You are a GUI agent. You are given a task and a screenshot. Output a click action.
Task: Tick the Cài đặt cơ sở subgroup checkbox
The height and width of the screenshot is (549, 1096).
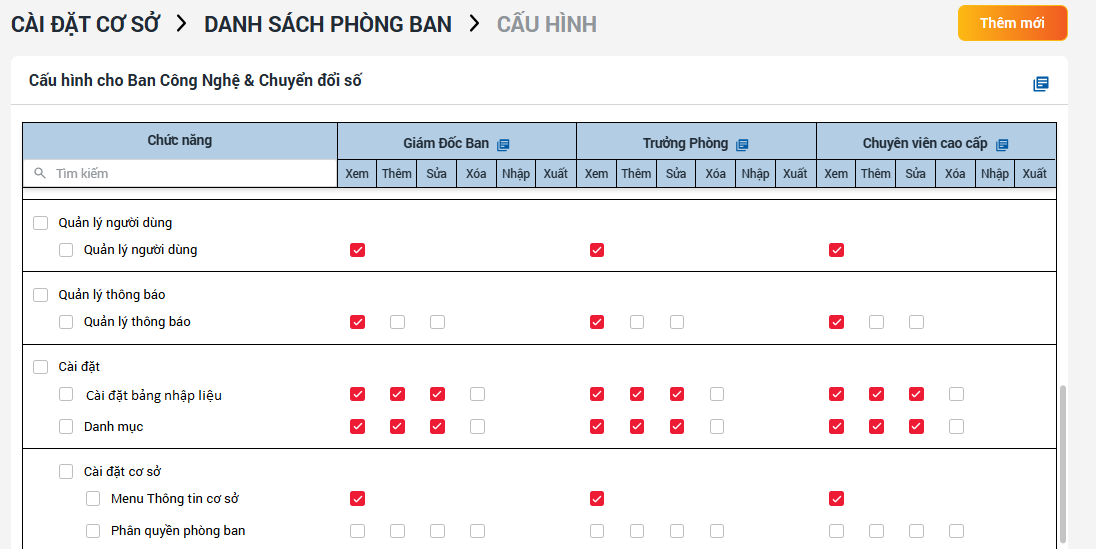[x=66, y=471]
